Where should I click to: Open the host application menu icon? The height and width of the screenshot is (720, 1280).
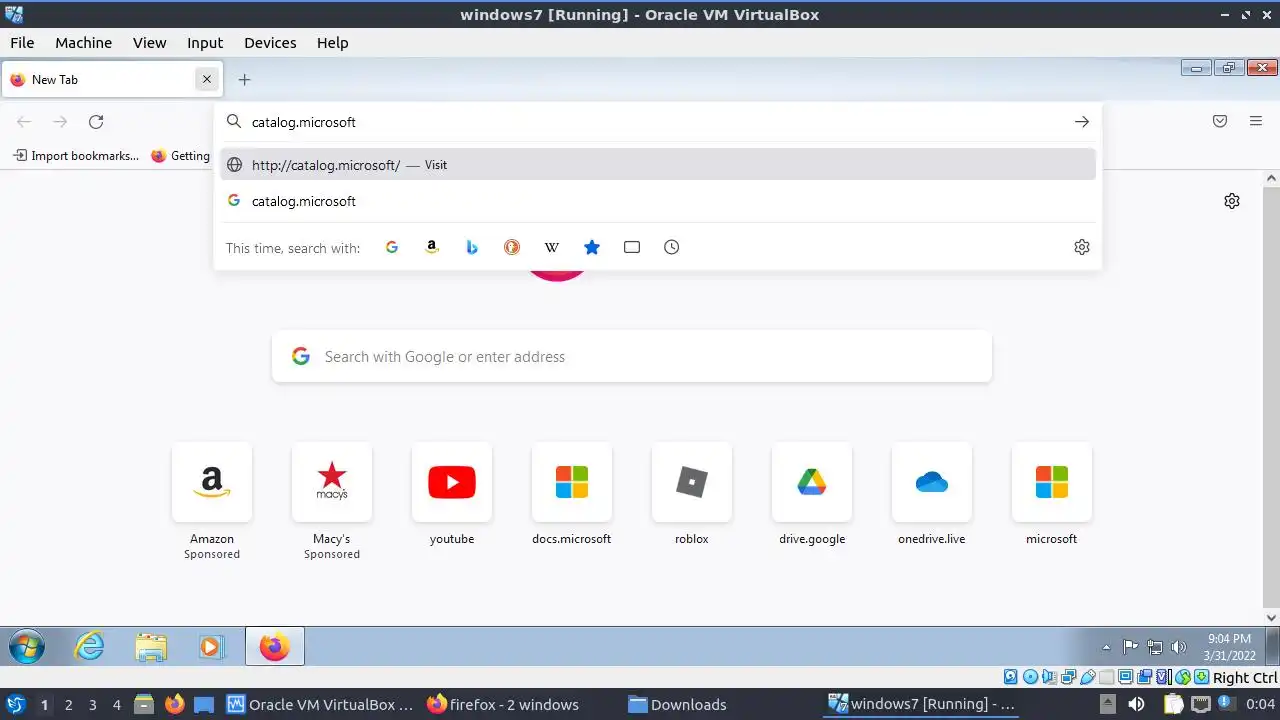[x=15, y=704]
